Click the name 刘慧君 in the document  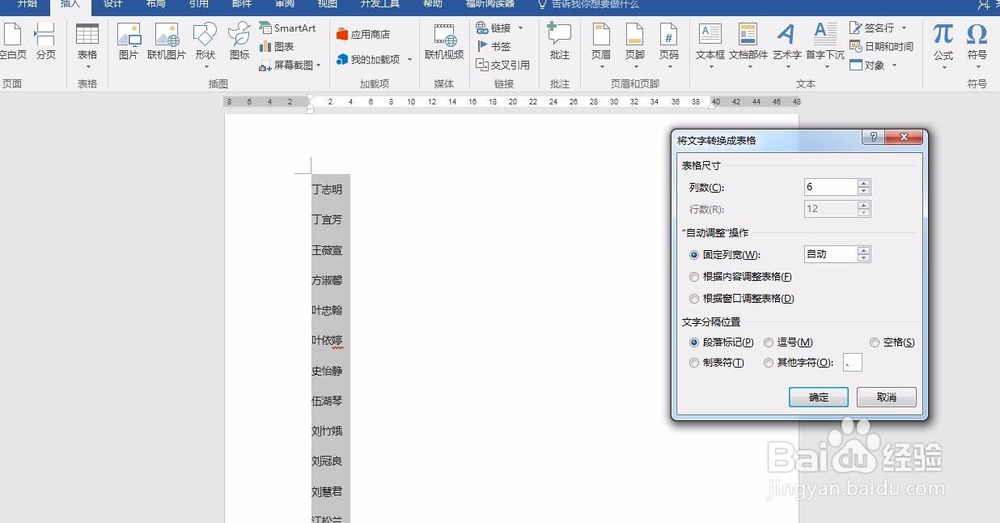(x=327, y=492)
